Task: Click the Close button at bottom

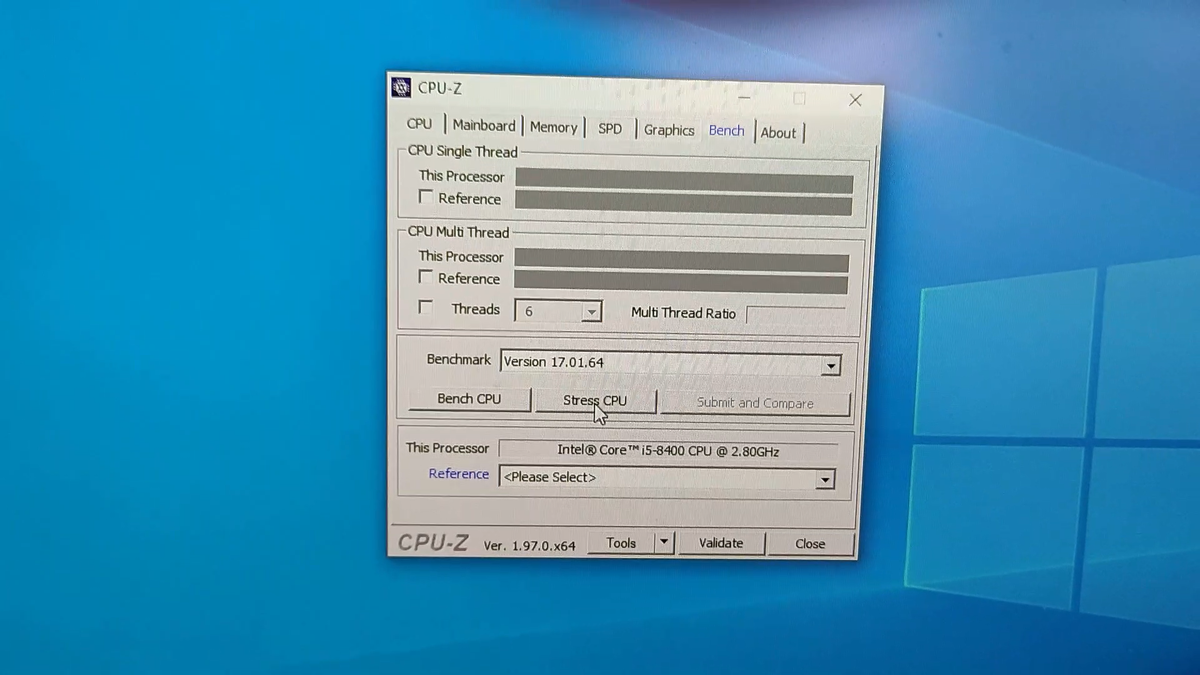Action: click(810, 545)
